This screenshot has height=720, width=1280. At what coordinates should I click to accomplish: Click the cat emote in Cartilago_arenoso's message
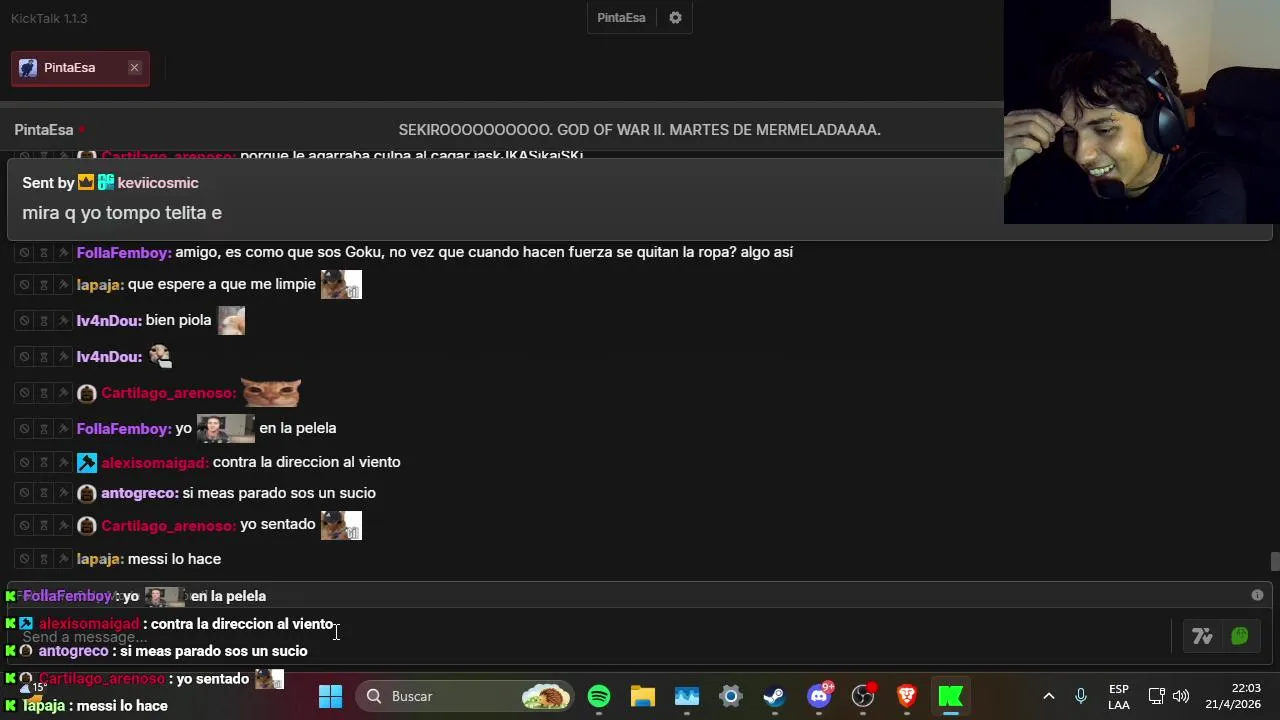(x=271, y=392)
